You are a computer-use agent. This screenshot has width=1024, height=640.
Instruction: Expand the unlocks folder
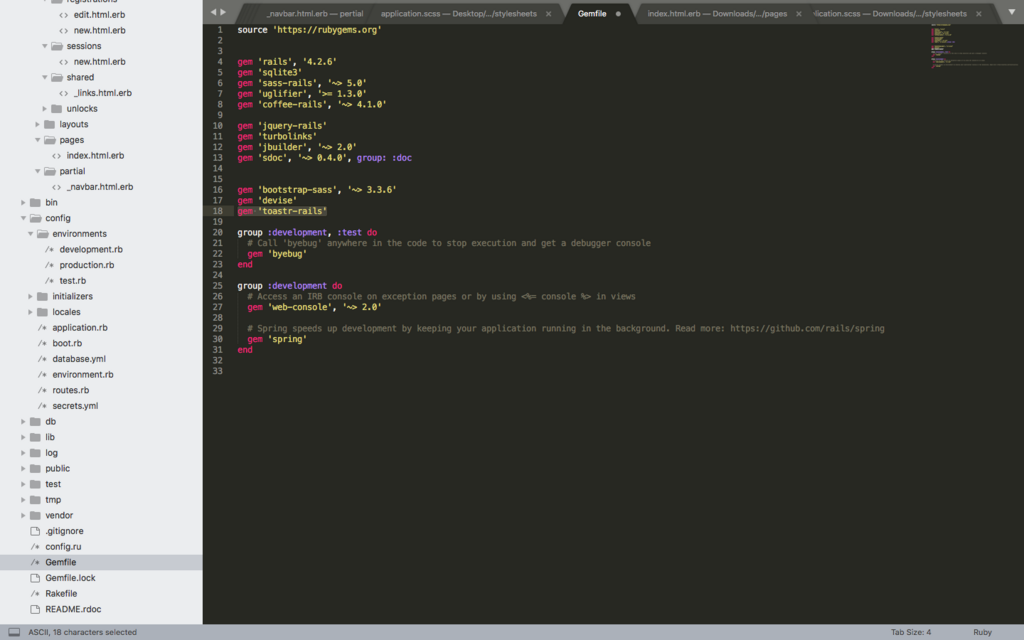[x=44, y=108]
